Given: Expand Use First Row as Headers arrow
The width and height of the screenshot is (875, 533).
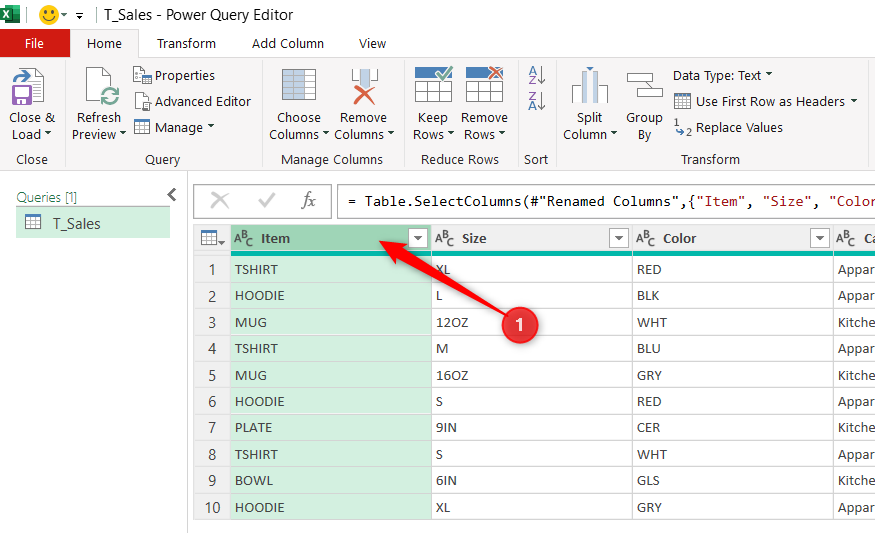Looking at the screenshot, I should 854,101.
